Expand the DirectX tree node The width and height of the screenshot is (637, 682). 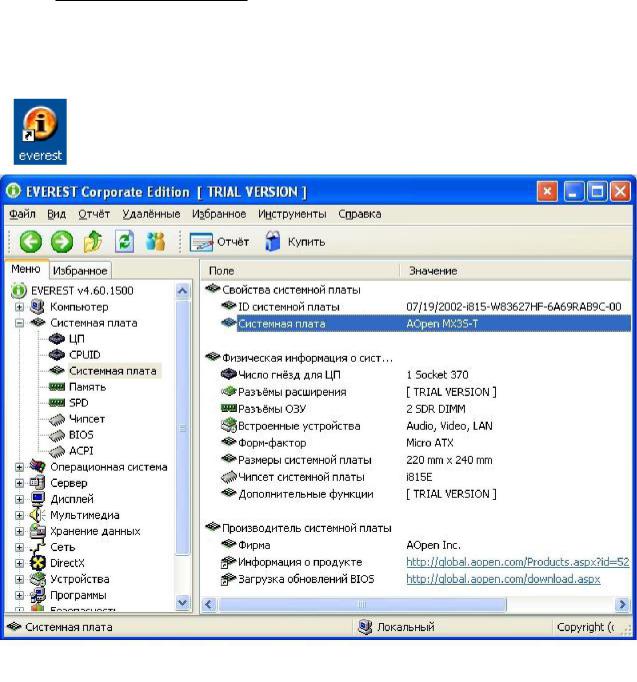click(x=19, y=563)
